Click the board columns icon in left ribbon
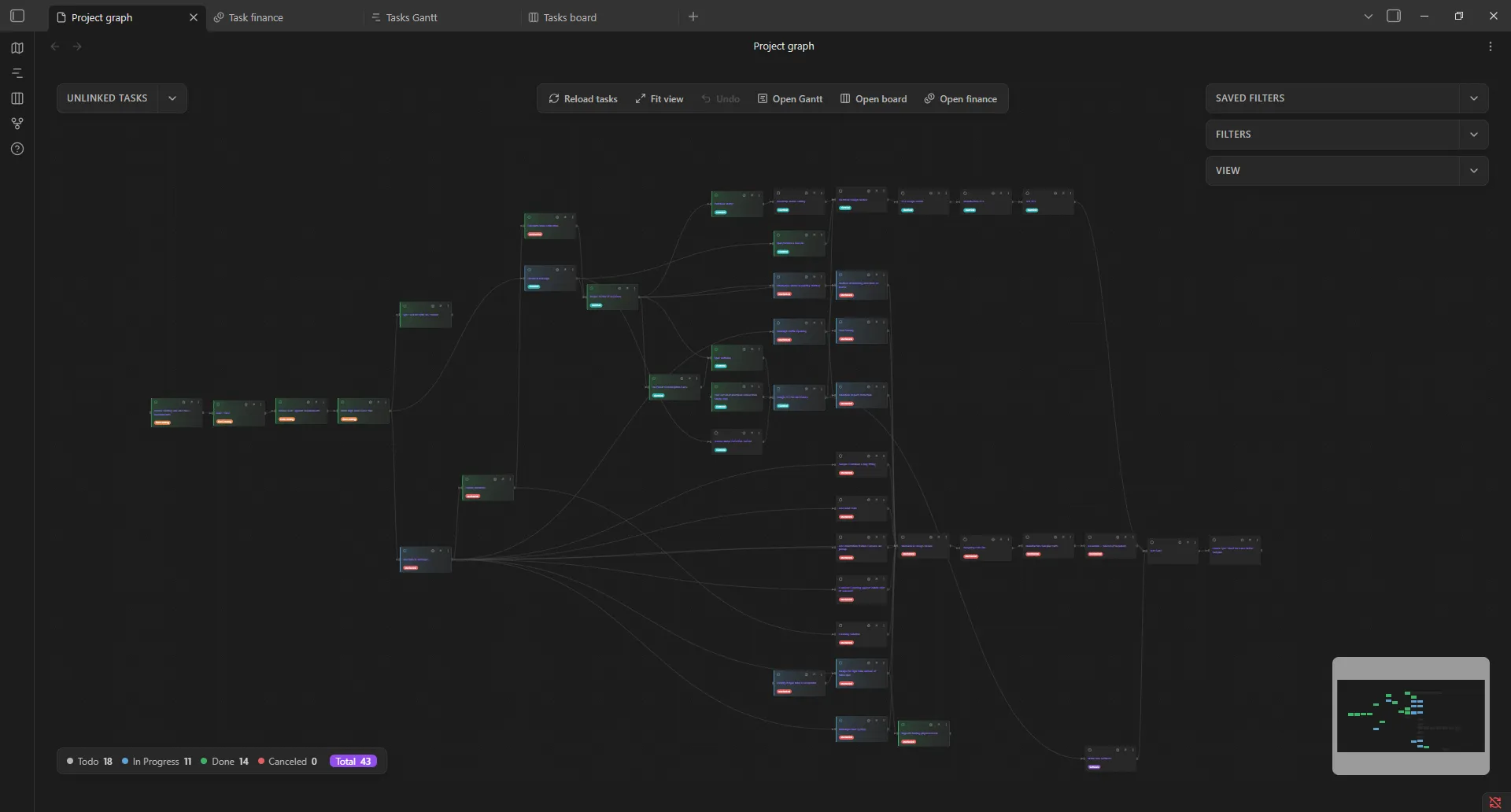Screen dimensions: 1511x812 17,98
